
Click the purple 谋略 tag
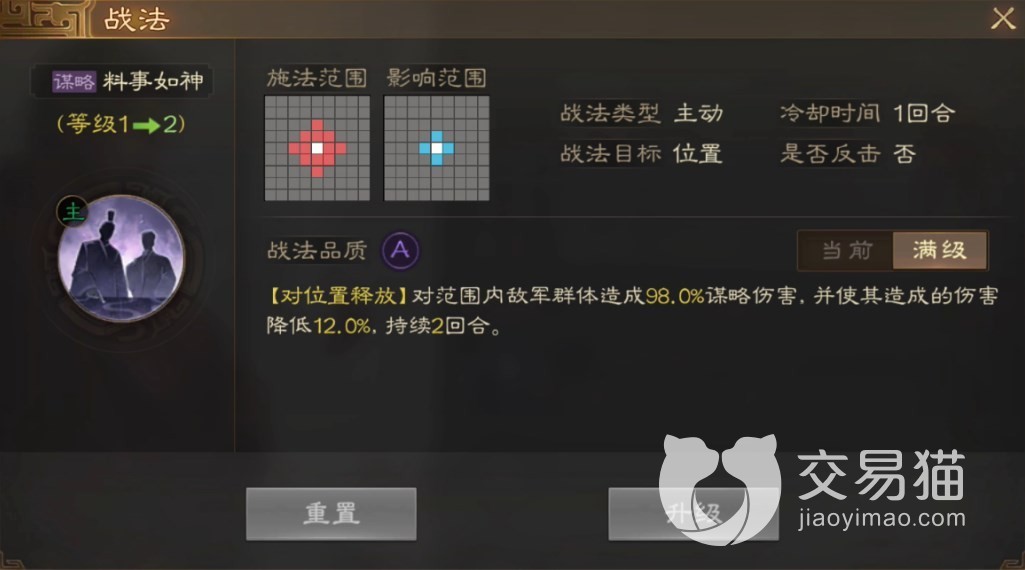(x=74, y=82)
